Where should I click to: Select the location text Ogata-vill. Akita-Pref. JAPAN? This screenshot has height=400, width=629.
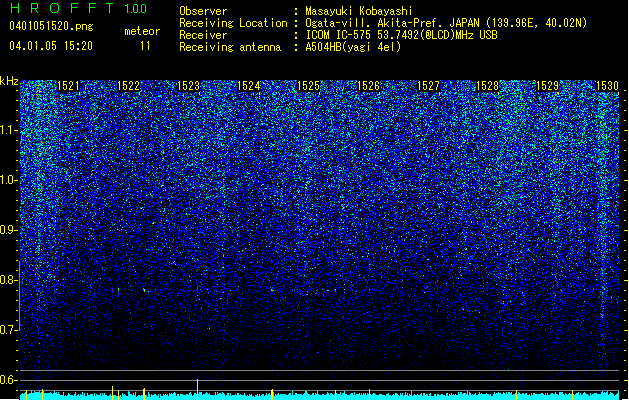coord(392,23)
